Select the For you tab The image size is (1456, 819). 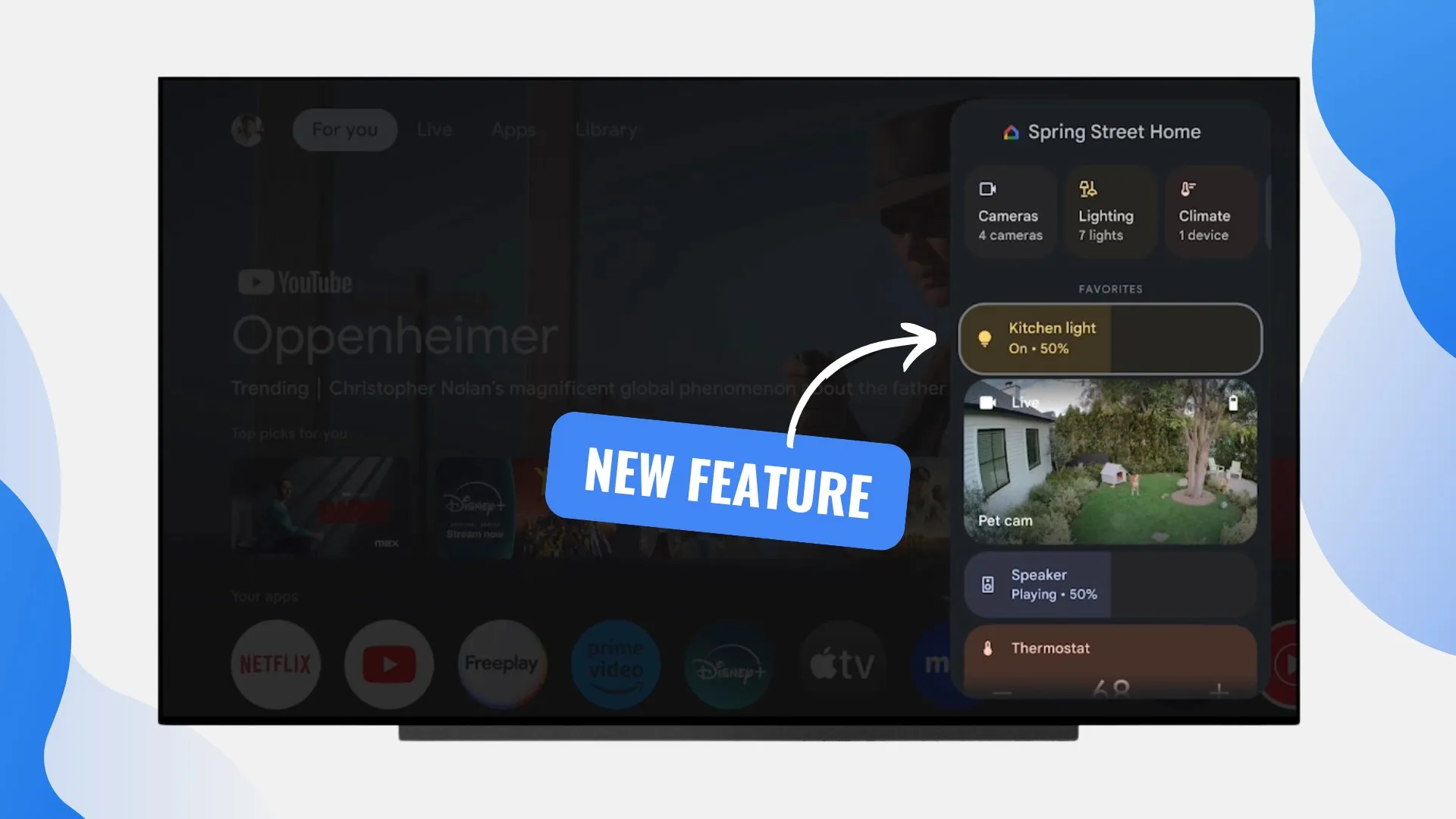pyautogui.click(x=345, y=128)
